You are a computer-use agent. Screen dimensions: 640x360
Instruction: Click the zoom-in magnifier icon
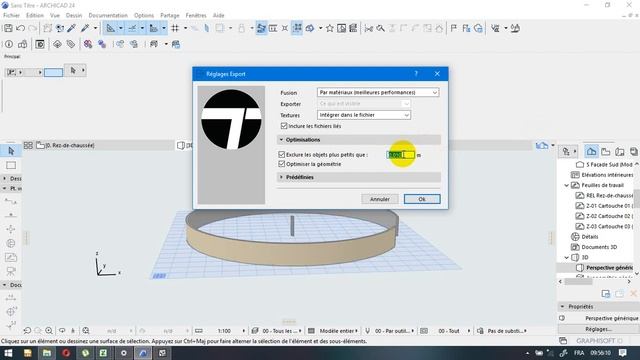click(x=49, y=331)
